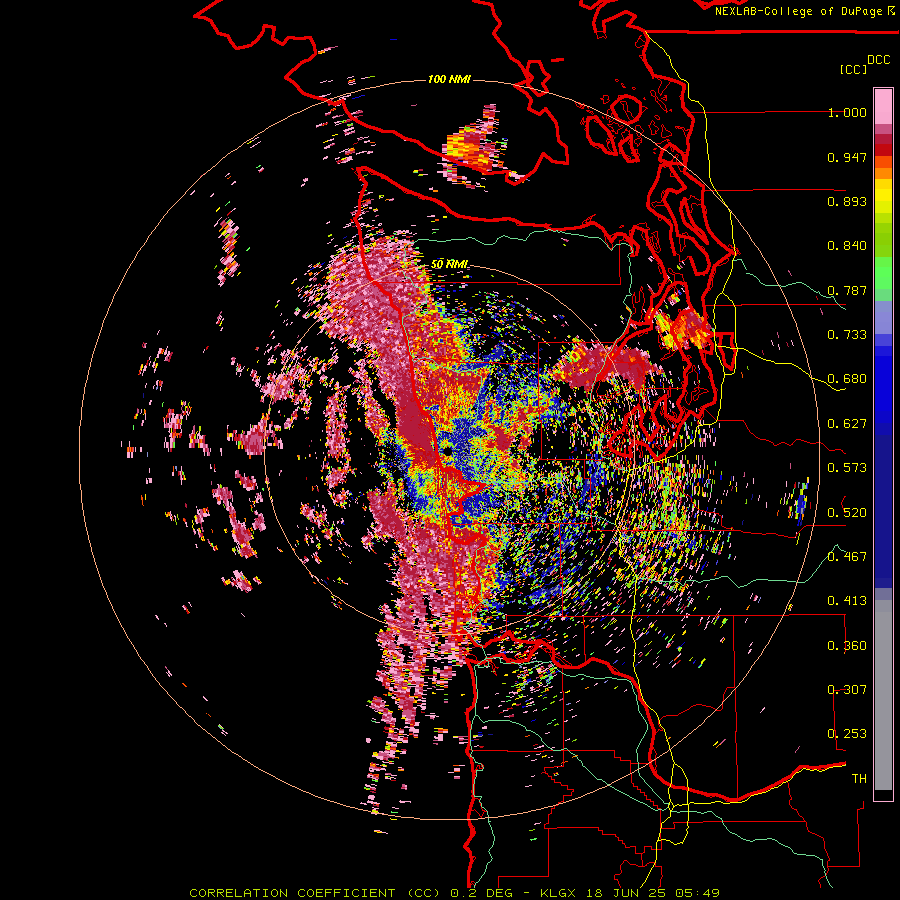Click the 0.787 scale value
Viewport: 900px width, 900px height.
847,290
